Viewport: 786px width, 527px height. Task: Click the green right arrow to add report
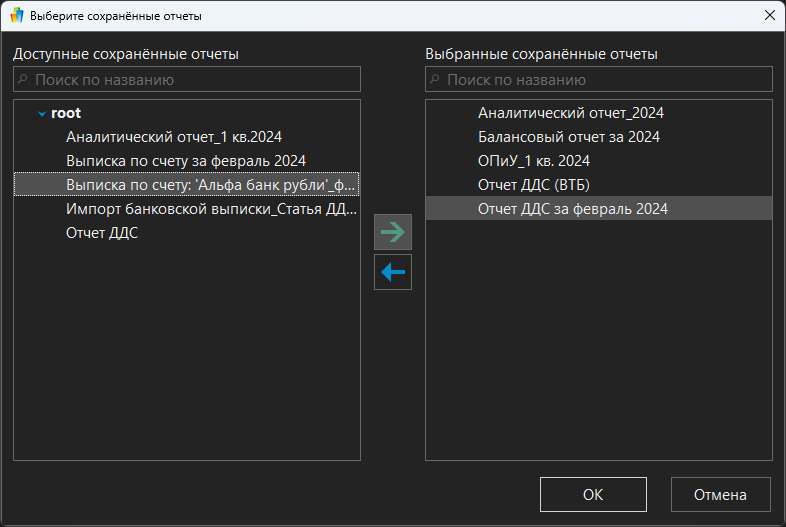tap(393, 232)
